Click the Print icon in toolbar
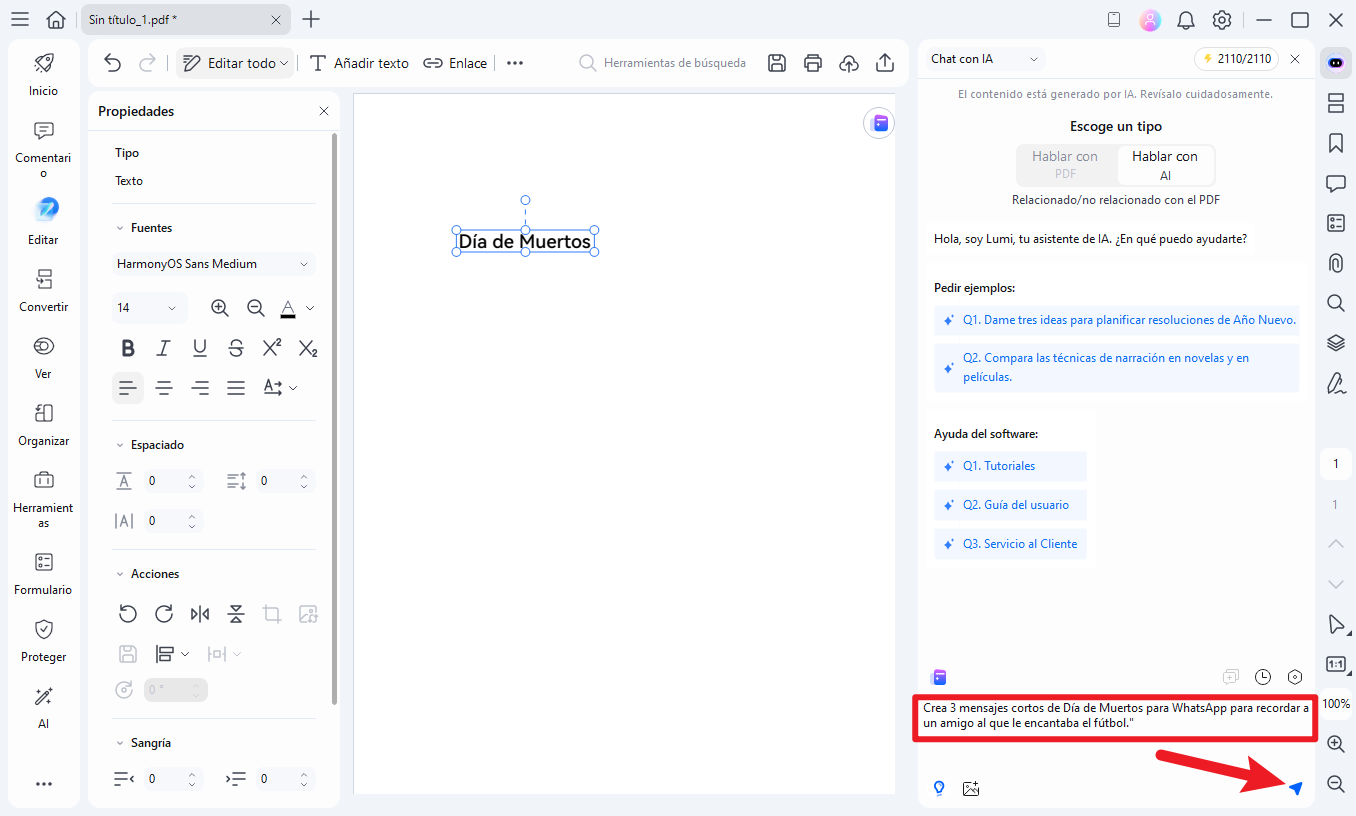The image size is (1356, 816). click(813, 63)
